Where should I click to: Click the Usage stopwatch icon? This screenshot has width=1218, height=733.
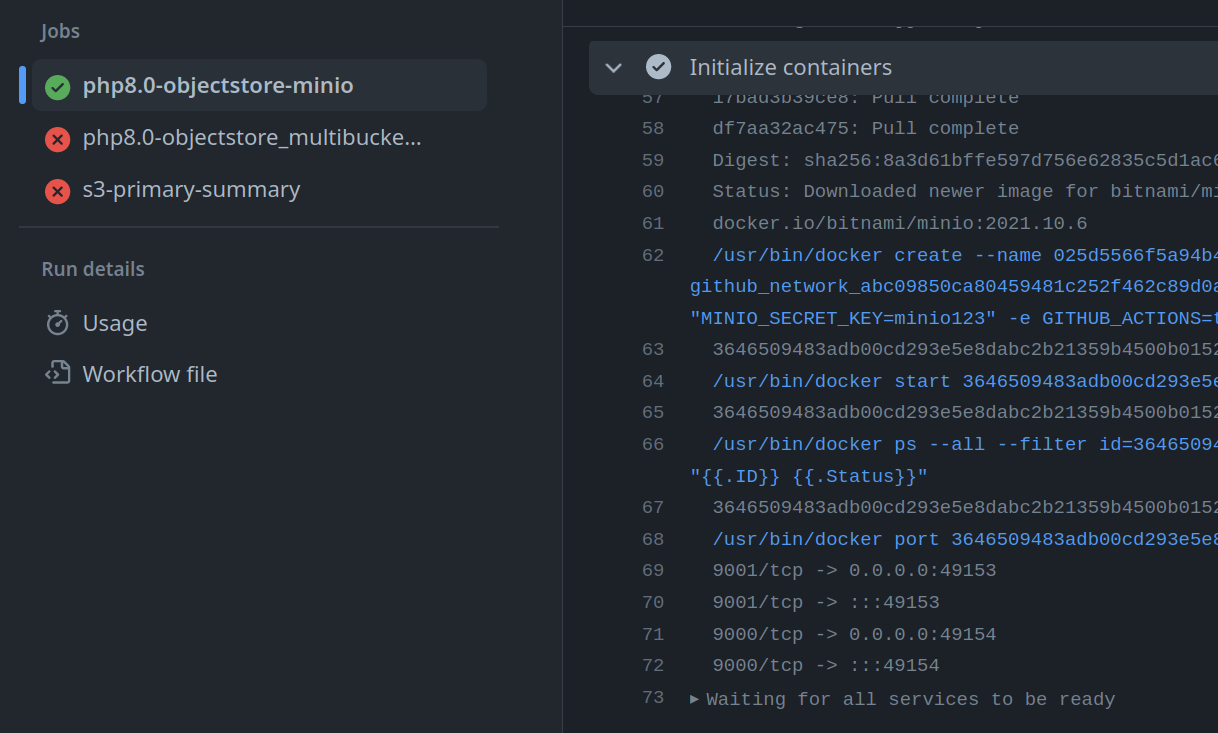[x=58, y=323]
